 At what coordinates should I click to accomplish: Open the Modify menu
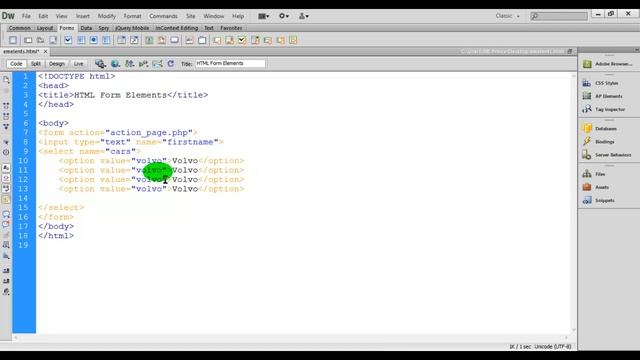(107, 16)
